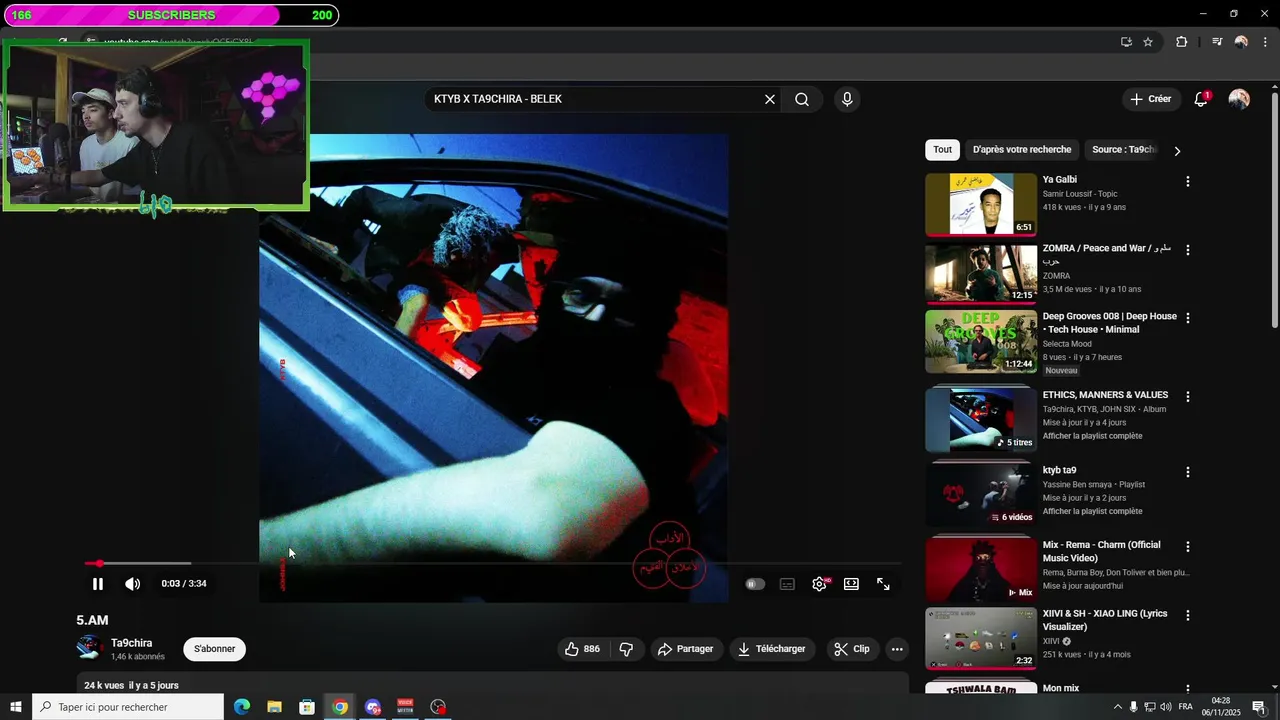Show full ETHICS, MANNERS & VALUES playlist
Screen dimensions: 1280x720
[1092, 436]
